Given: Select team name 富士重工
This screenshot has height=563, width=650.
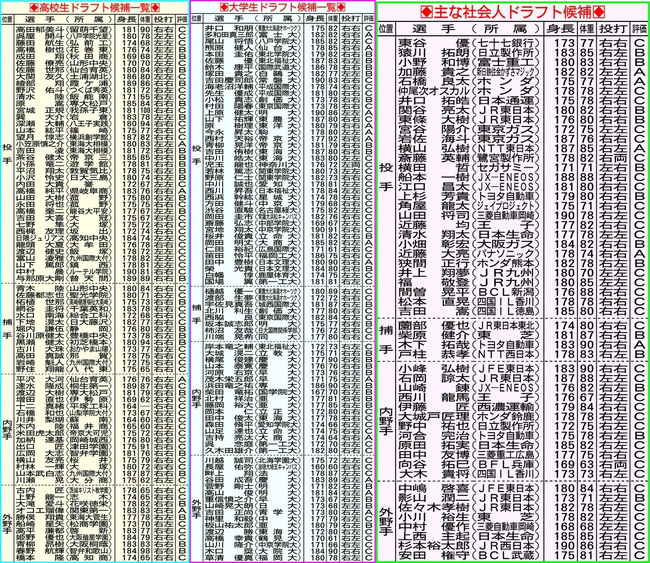Looking at the screenshot, I should [506, 62].
